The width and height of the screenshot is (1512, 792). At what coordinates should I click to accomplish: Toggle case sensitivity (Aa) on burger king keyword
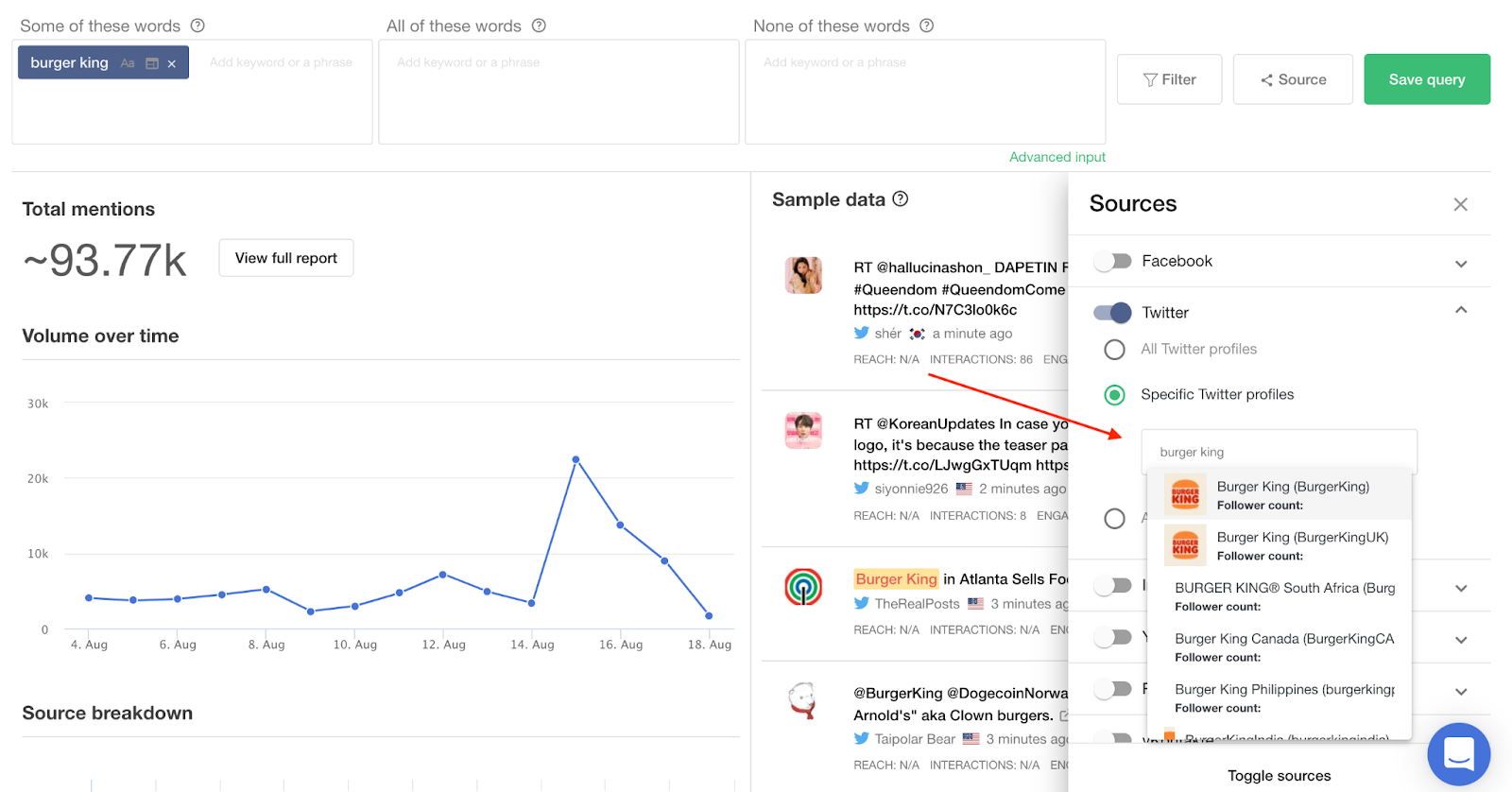coord(128,63)
